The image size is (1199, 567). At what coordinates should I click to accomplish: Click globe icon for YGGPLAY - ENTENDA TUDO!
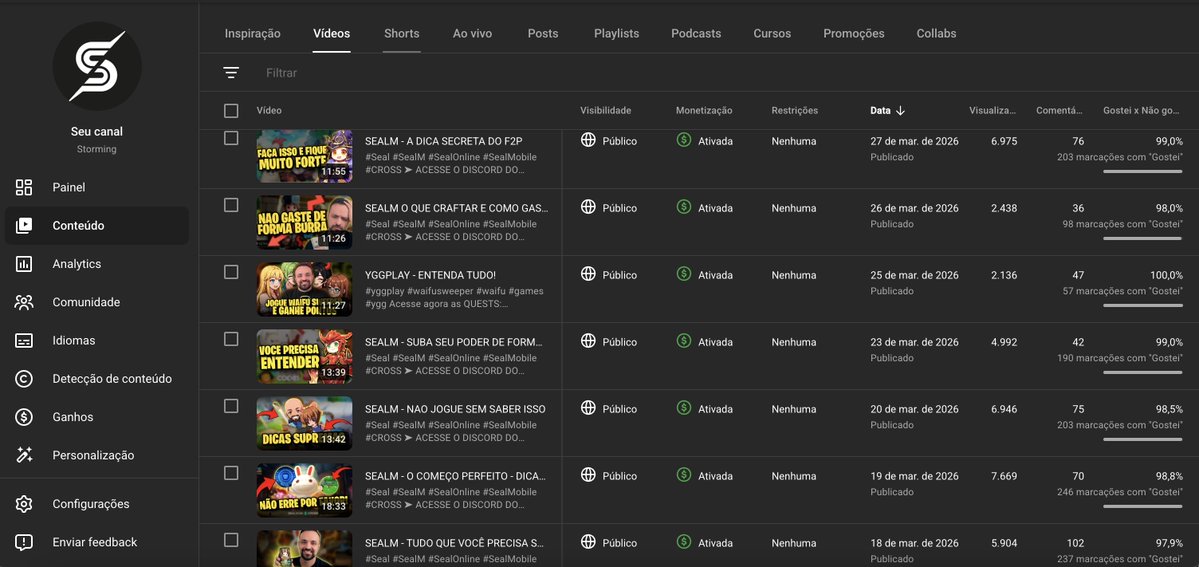click(588, 274)
